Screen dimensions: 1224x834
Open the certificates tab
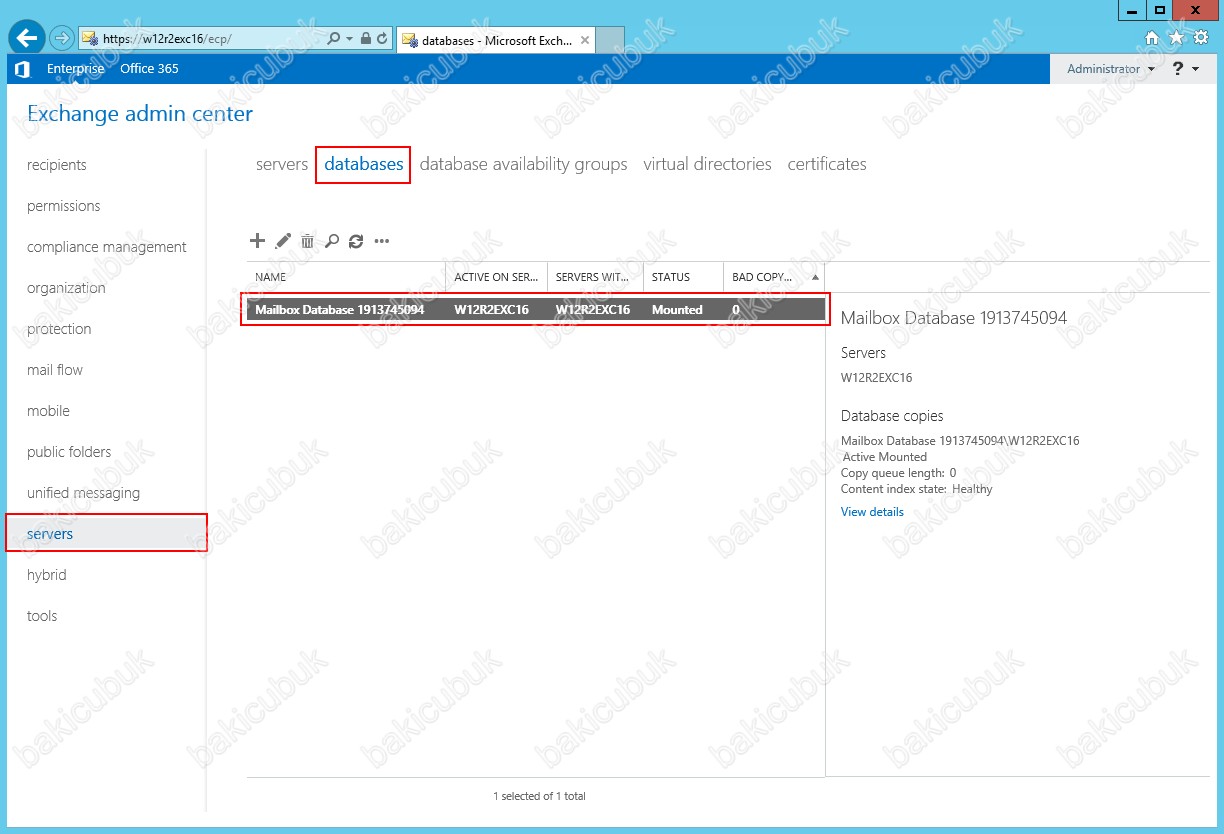pos(827,164)
